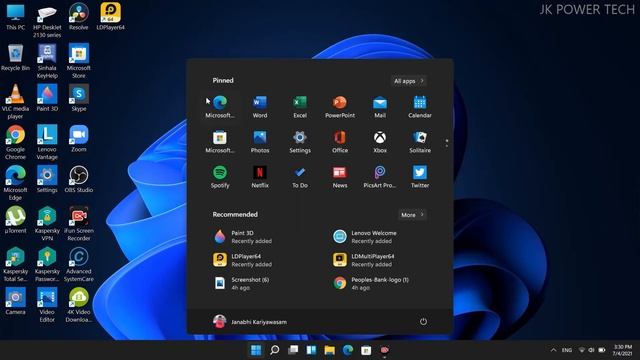This screenshot has width=640, height=360.
Task: Select iFun Screen Recorder desktop shortcut
Action: point(78,223)
